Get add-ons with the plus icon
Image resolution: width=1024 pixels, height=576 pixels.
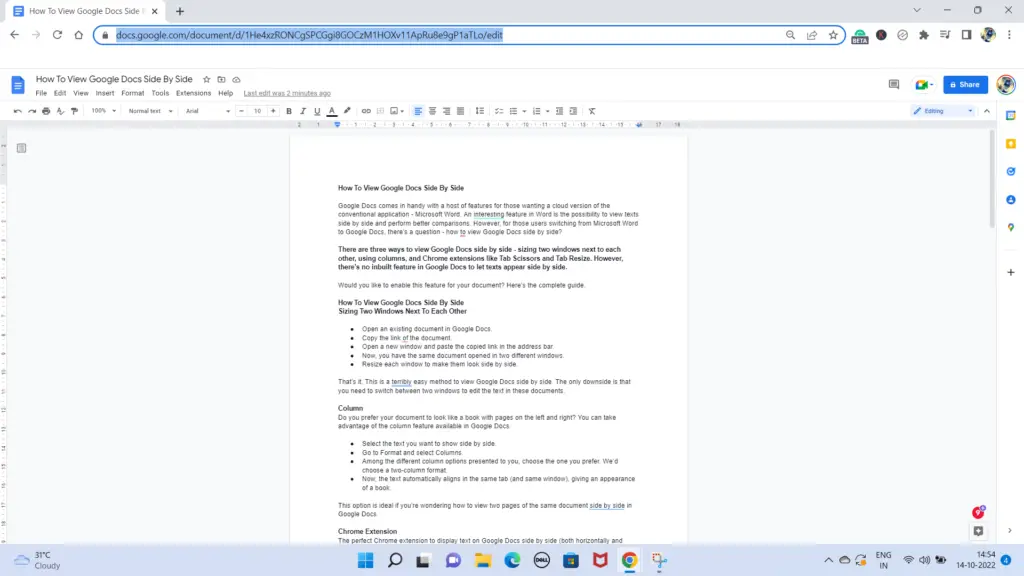(1011, 272)
